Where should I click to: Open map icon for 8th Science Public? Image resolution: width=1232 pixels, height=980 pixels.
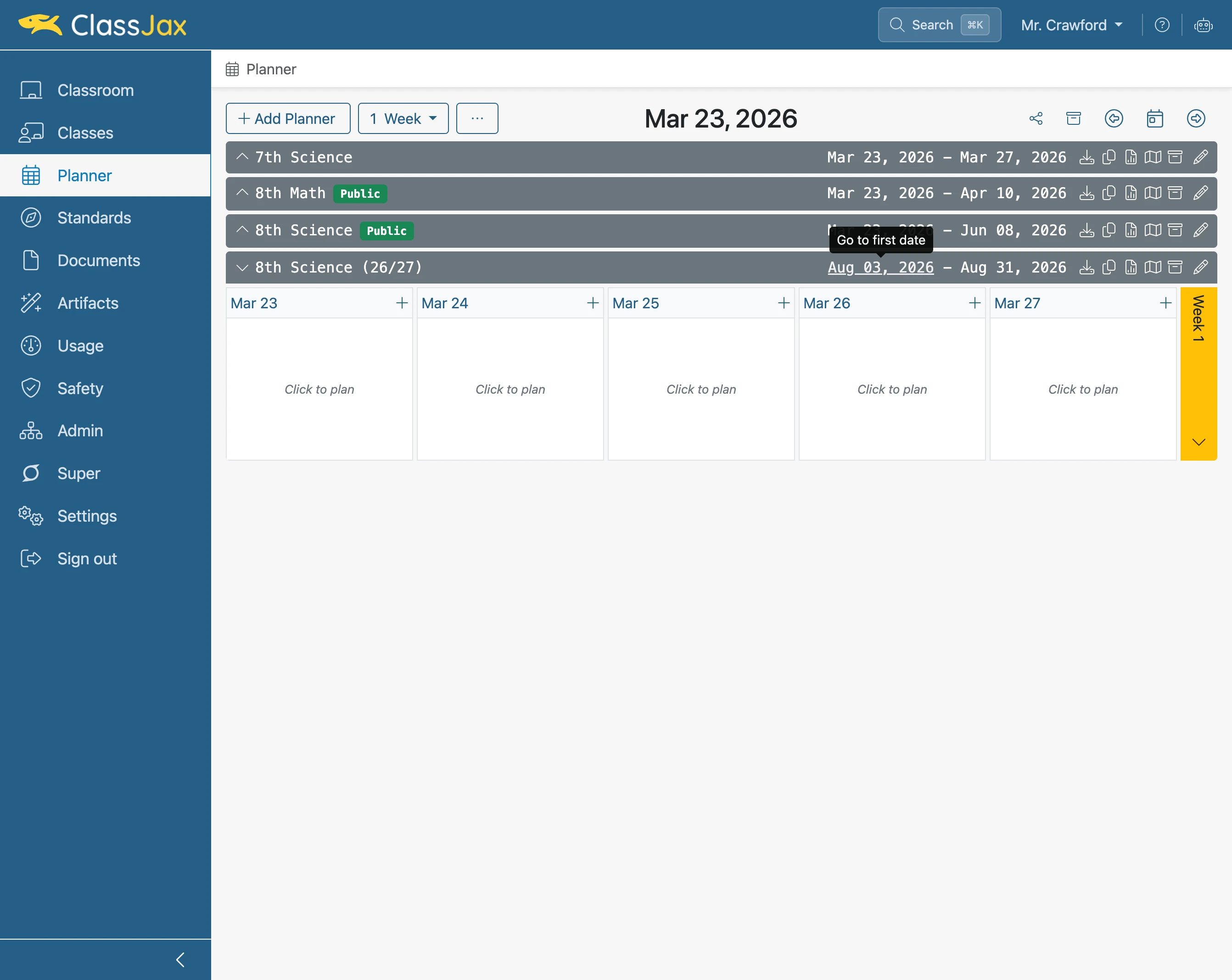1153,230
